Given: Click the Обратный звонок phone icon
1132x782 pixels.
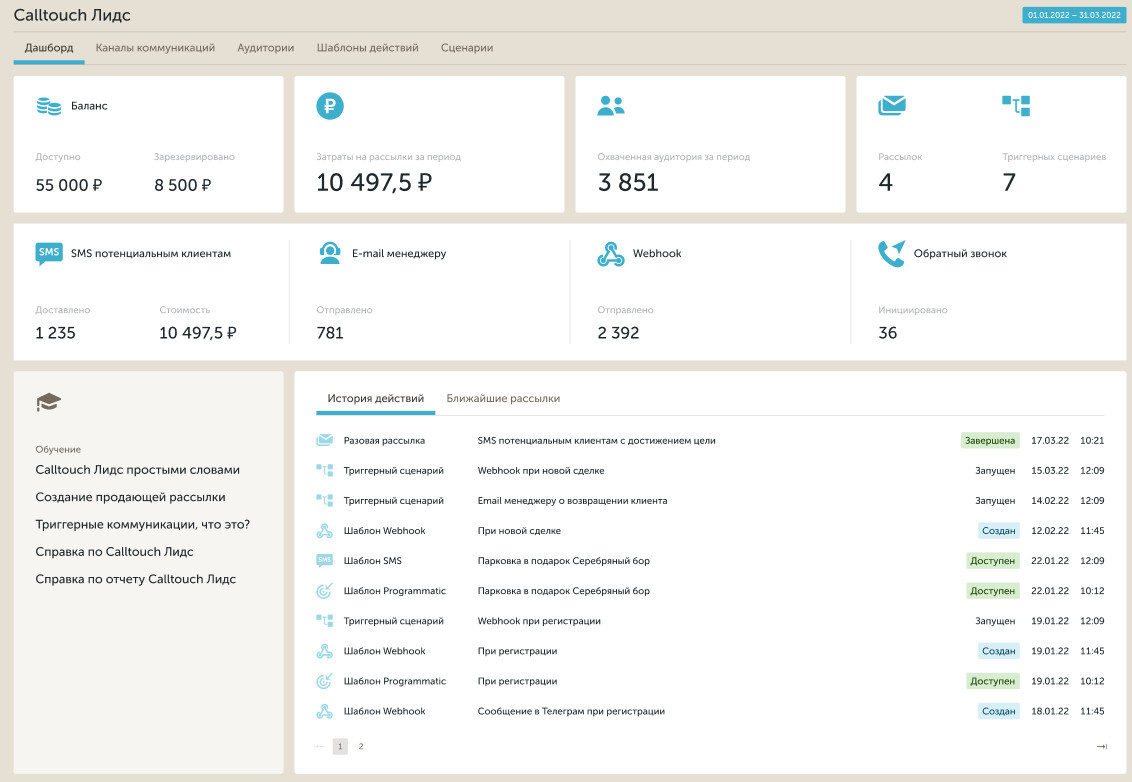Looking at the screenshot, I should pos(891,254).
